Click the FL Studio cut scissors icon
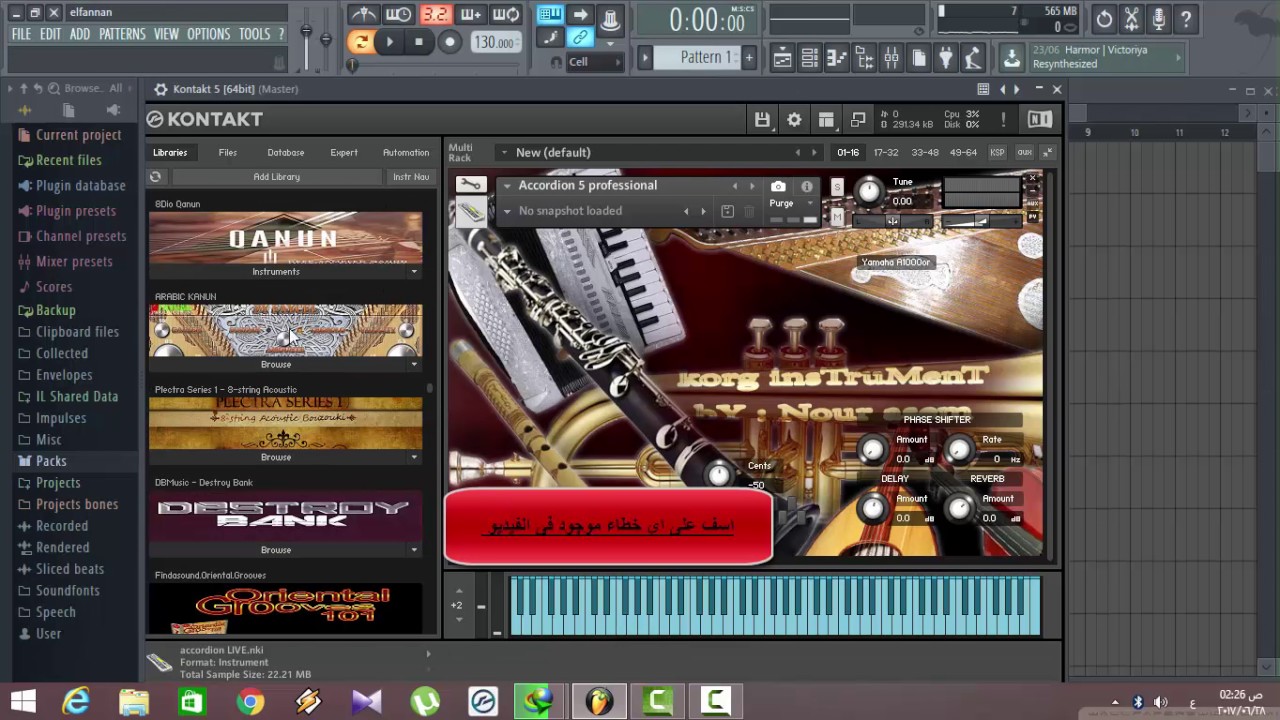The height and width of the screenshot is (720, 1280). (x=1132, y=18)
